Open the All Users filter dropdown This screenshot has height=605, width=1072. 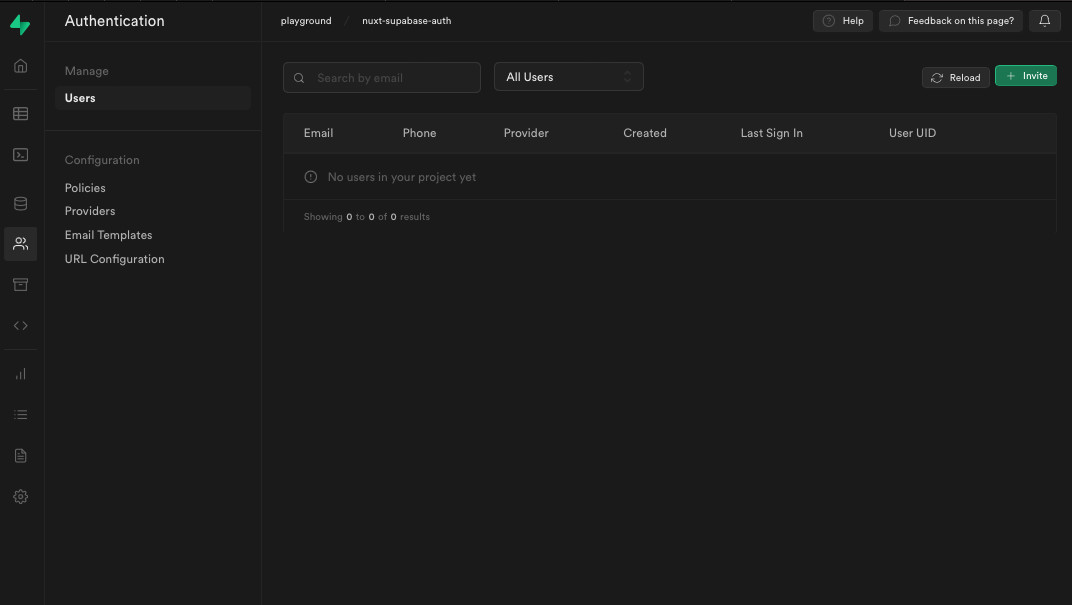[x=568, y=76]
